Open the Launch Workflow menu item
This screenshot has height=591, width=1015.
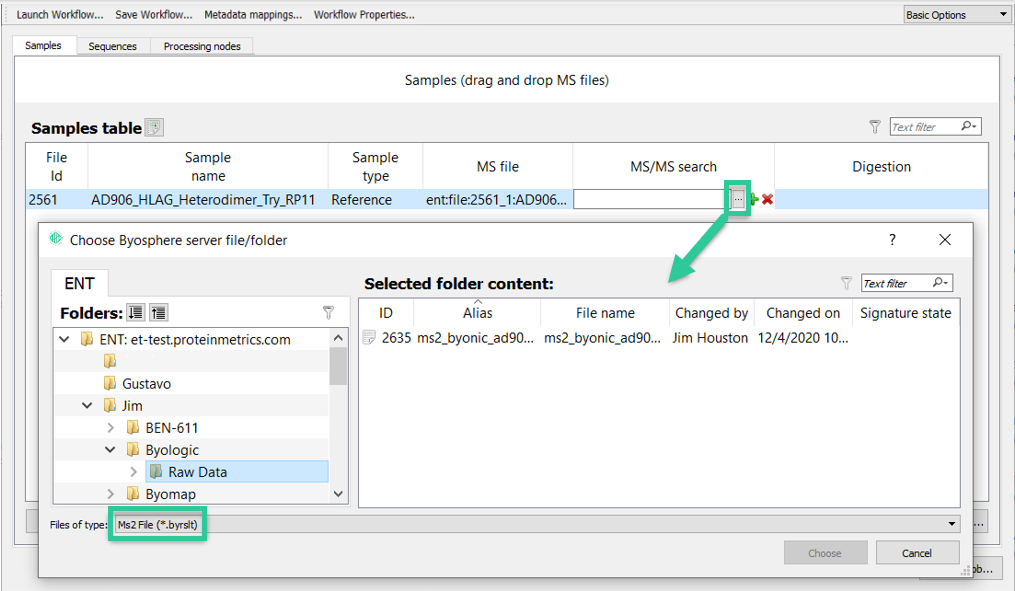(60, 14)
